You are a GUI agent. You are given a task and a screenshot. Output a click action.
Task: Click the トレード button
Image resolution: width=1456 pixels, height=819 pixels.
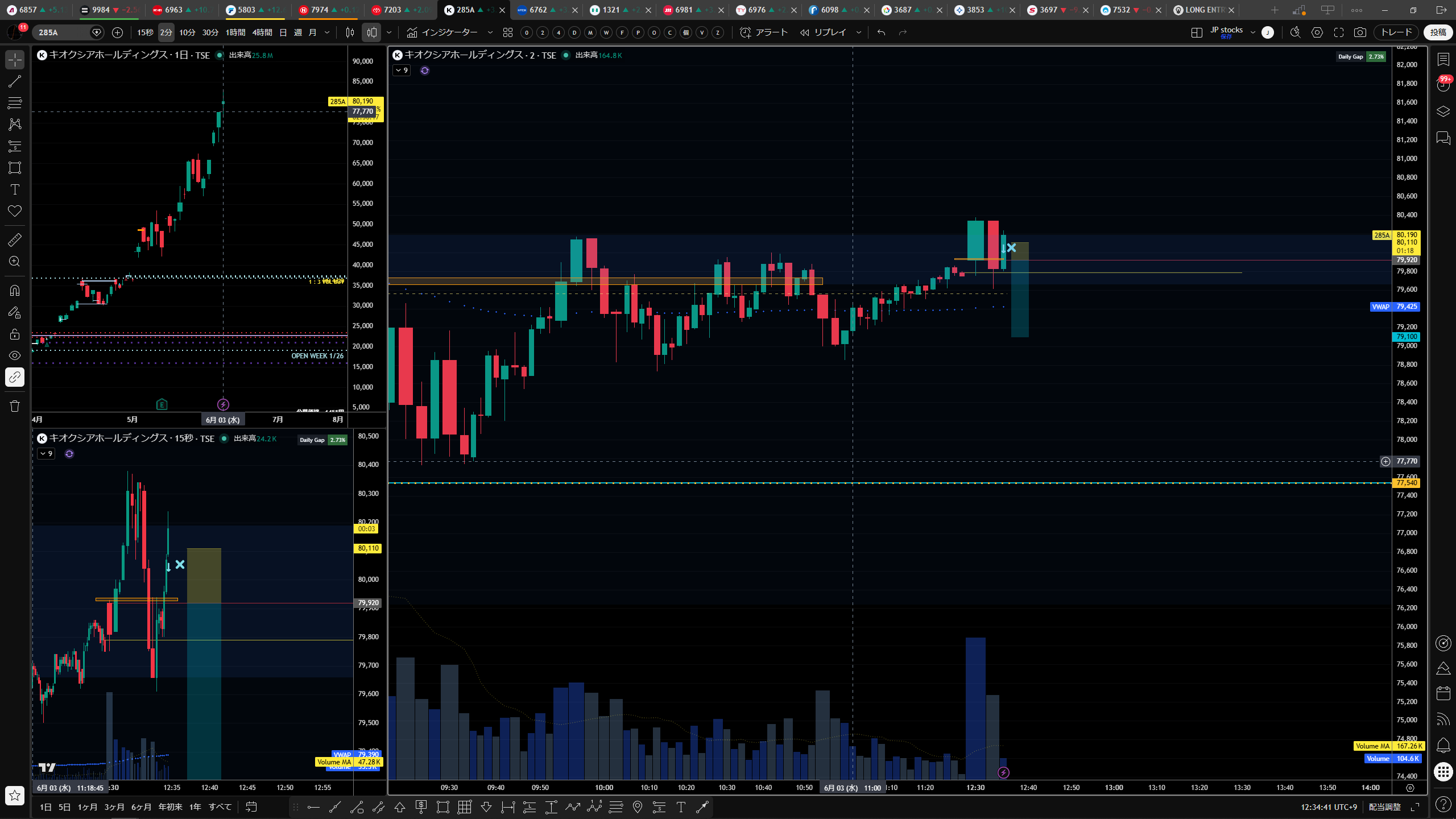[1396, 32]
